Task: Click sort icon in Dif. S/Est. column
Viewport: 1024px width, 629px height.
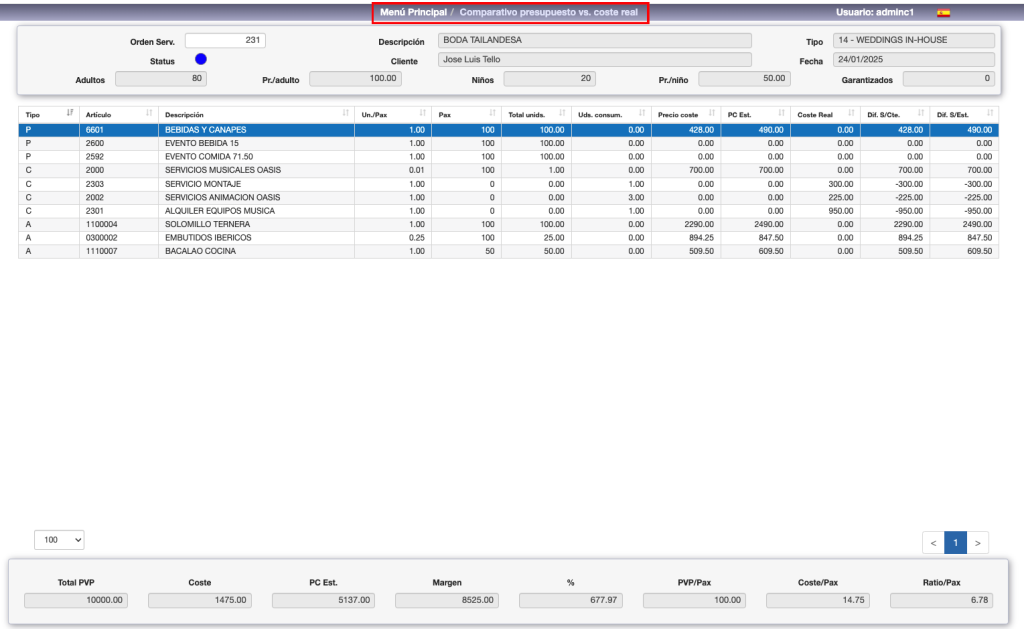Action: click(990, 114)
